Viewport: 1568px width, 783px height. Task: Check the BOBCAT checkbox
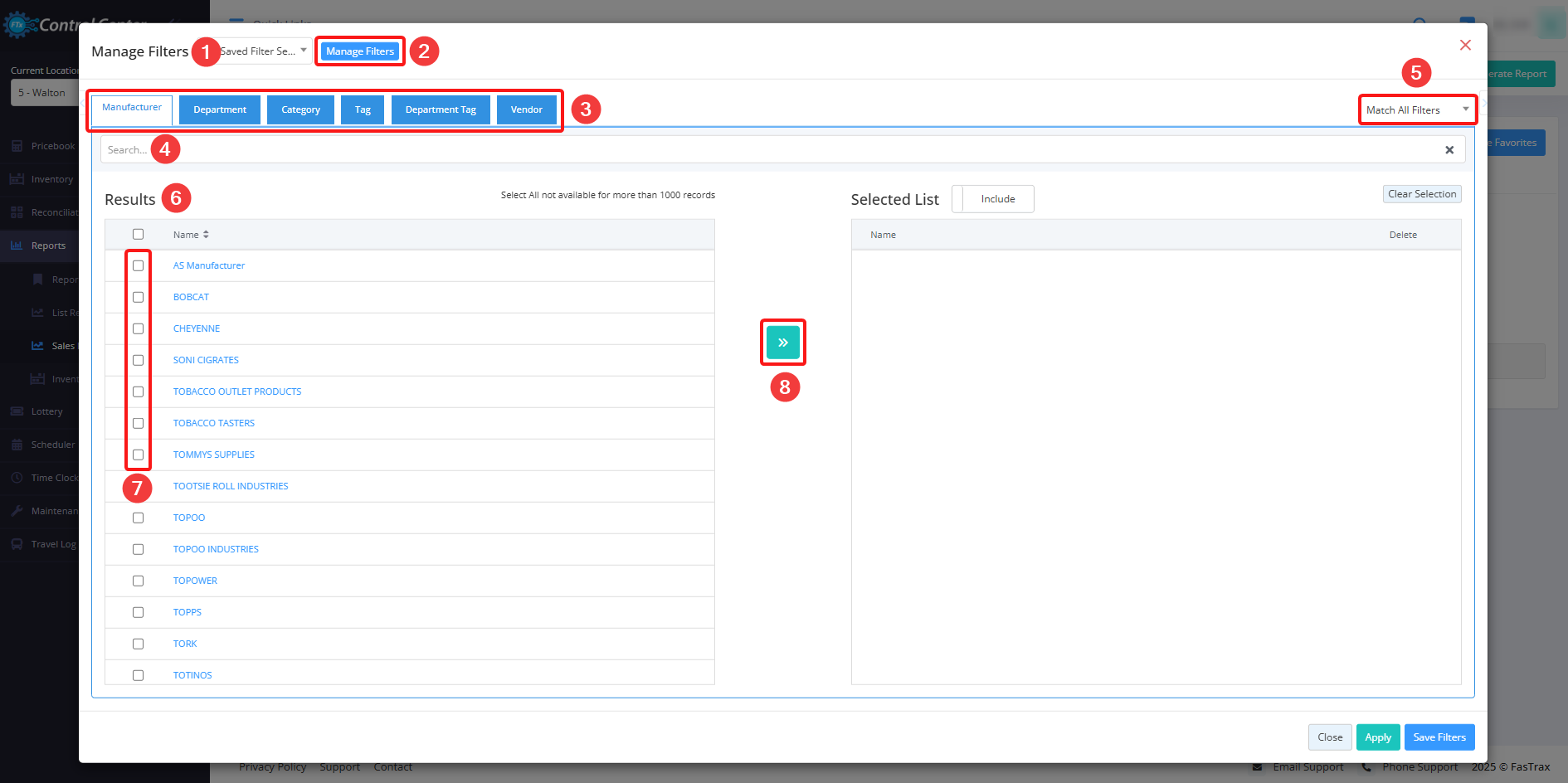139,298
